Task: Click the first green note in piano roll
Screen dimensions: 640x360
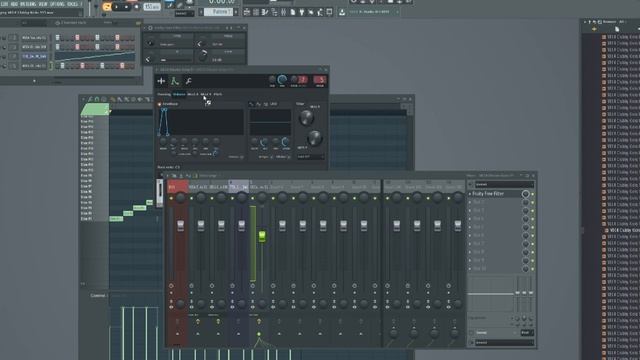Action: 116,219
